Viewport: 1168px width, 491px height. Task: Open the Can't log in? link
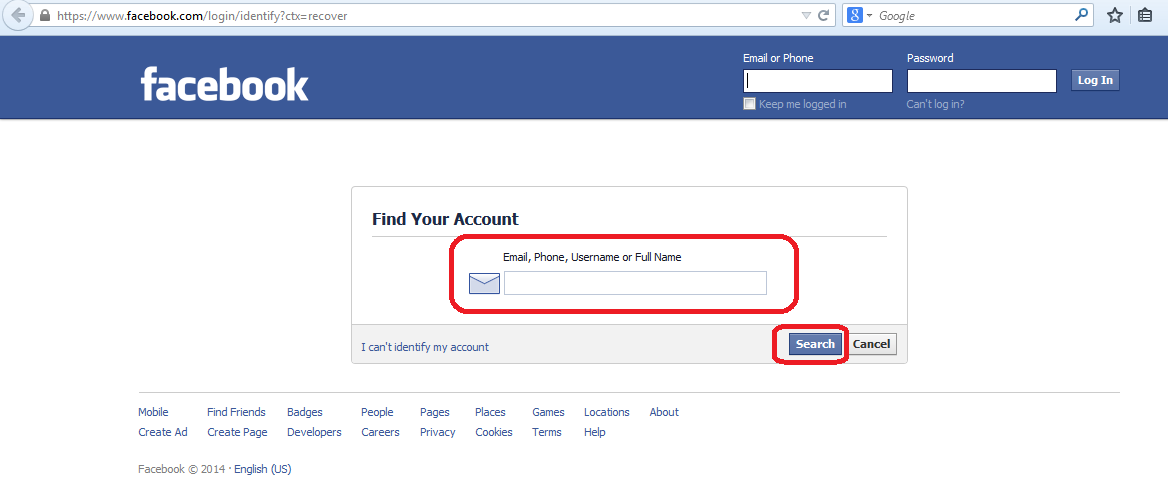click(935, 104)
